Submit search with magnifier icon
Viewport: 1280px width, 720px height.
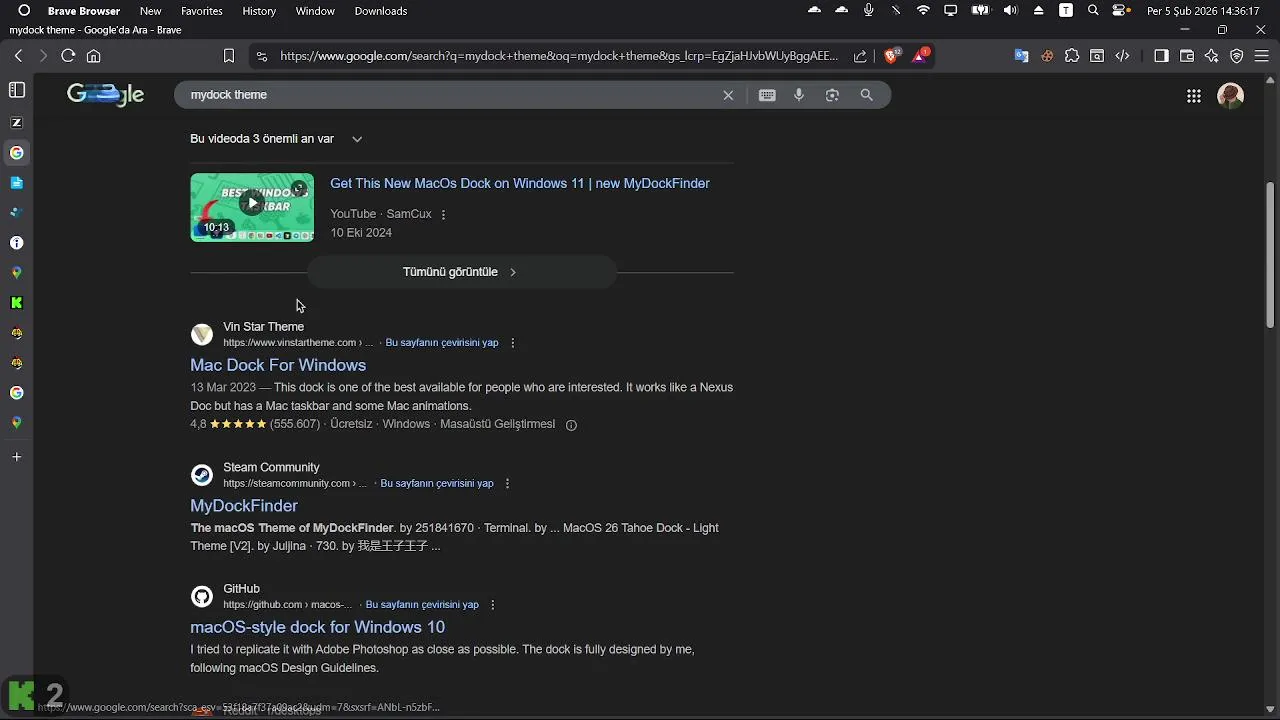867,95
